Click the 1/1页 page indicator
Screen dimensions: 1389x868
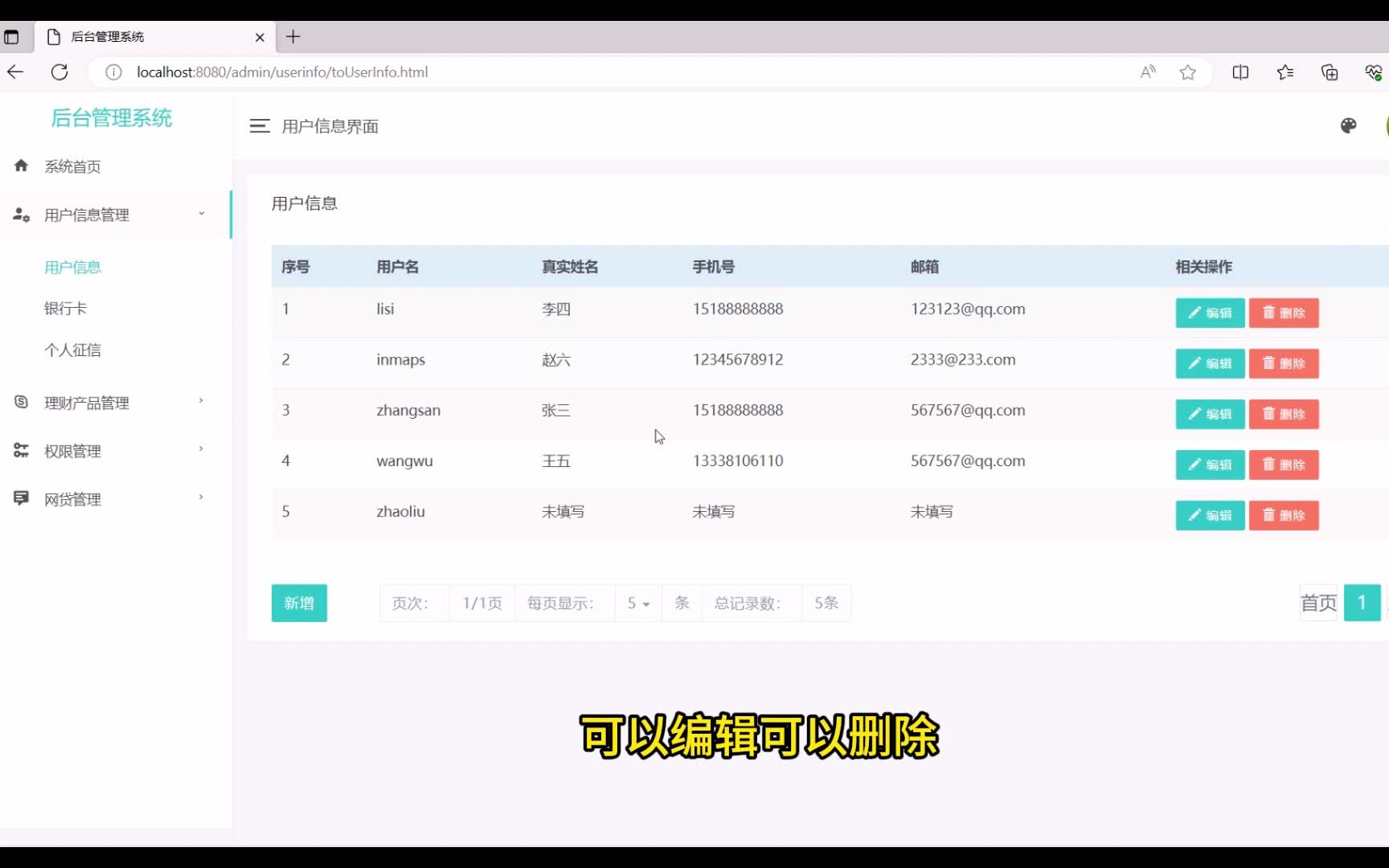(482, 603)
